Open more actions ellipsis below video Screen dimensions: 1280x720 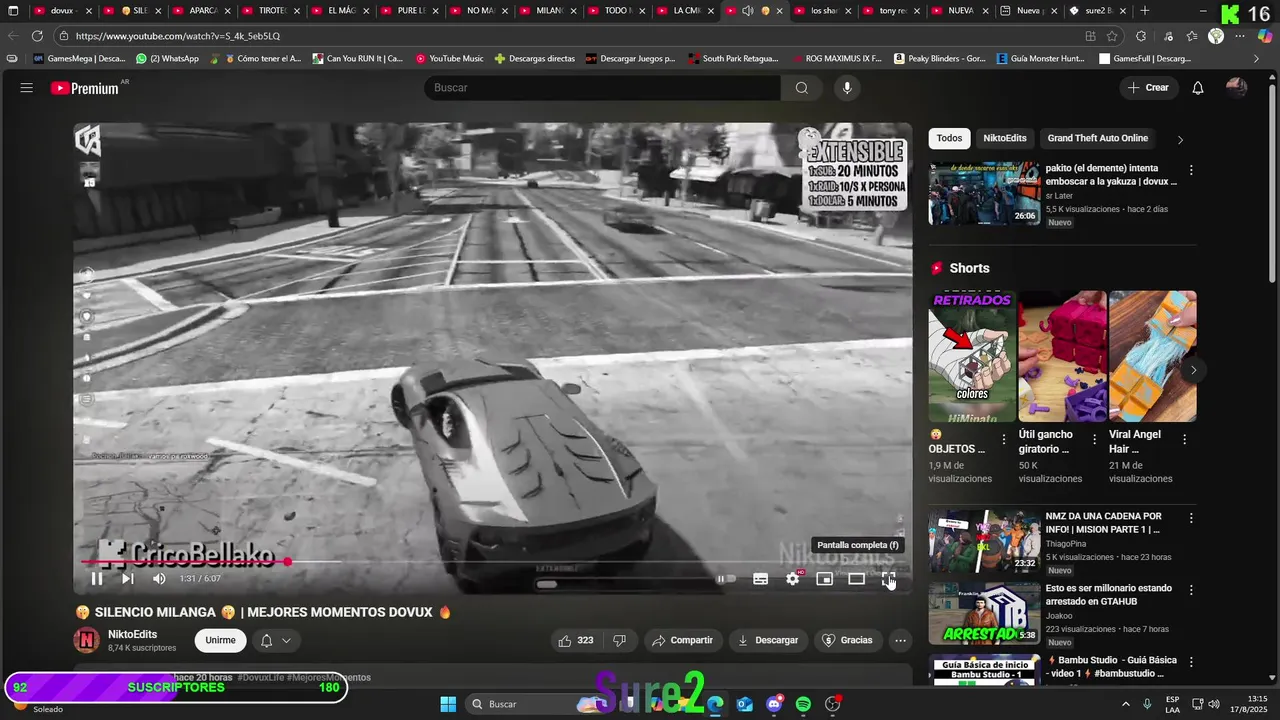point(900,640)
